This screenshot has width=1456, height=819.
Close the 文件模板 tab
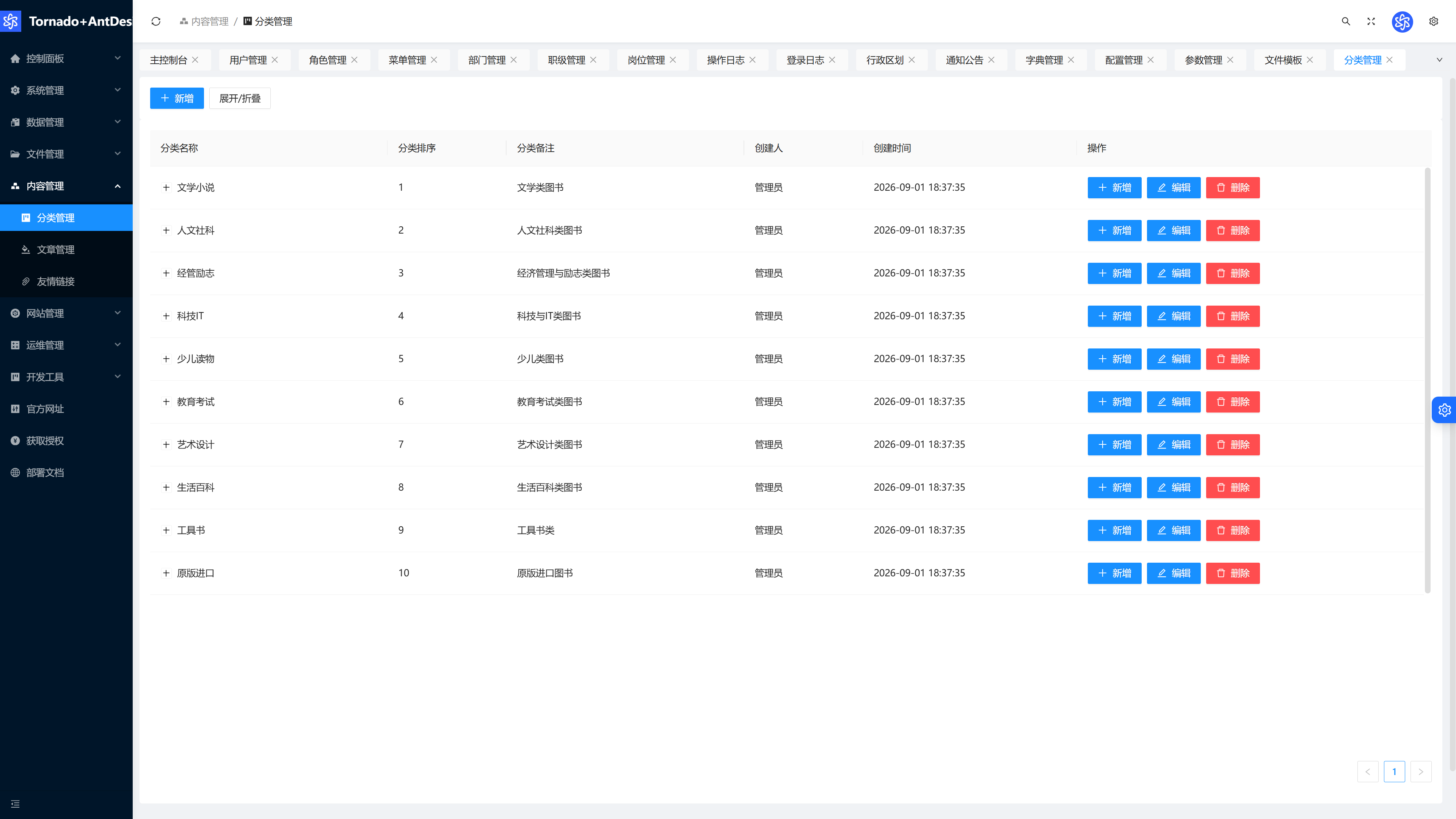coord(1310,60)
